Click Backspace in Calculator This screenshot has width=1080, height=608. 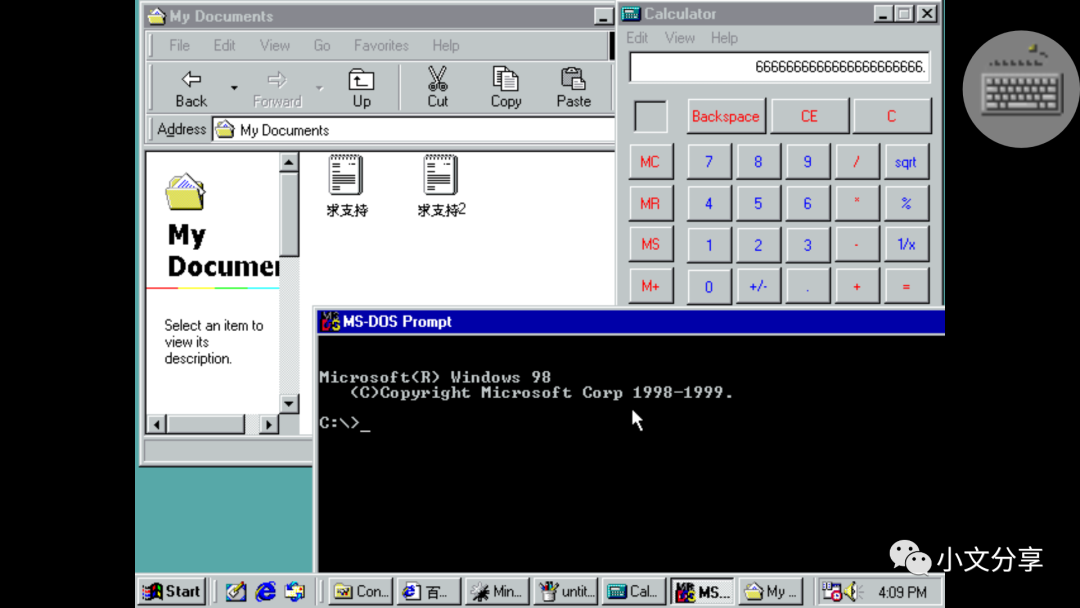click(x=725, y=116)
